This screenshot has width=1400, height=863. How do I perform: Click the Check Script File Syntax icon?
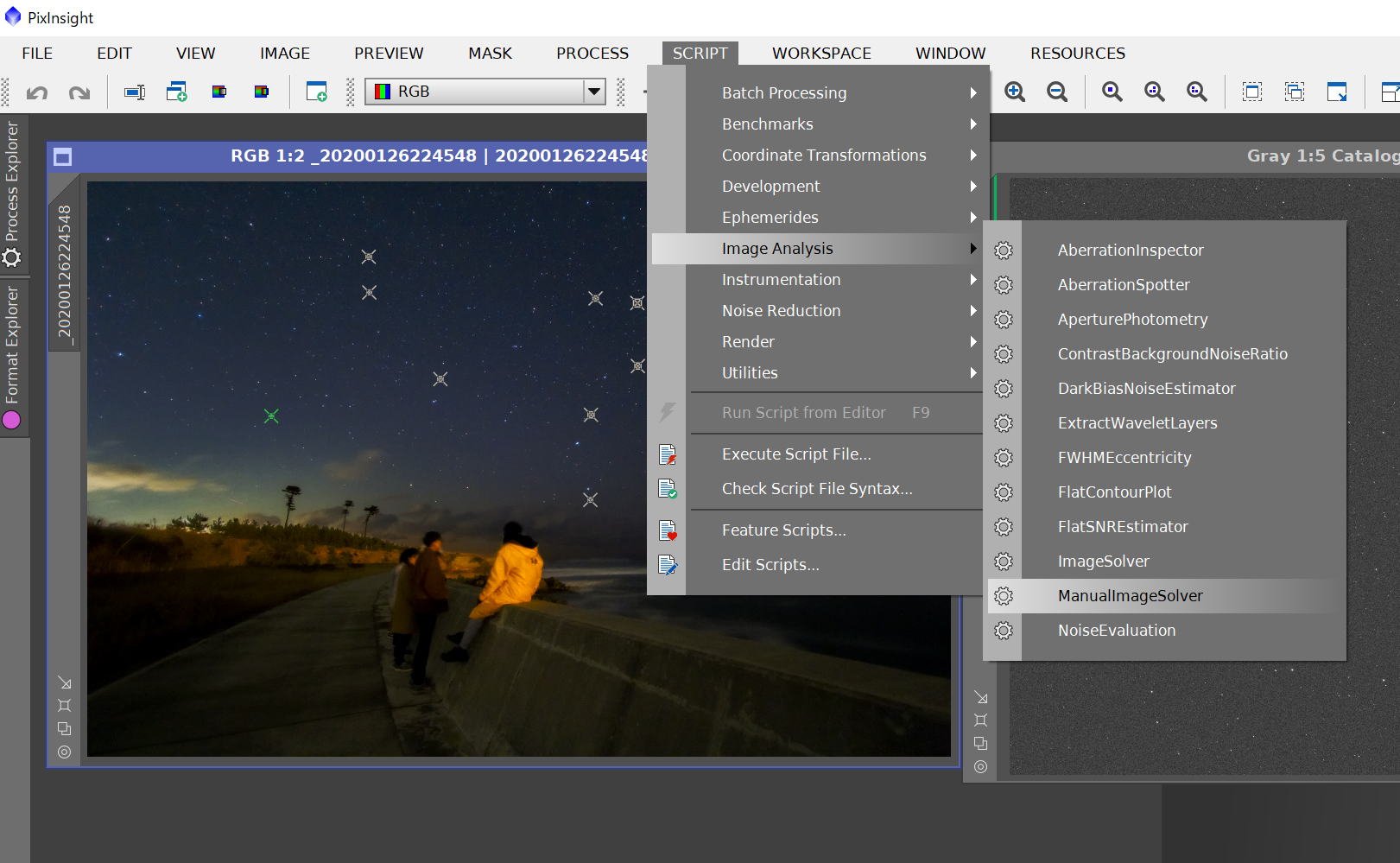(668, 489)
